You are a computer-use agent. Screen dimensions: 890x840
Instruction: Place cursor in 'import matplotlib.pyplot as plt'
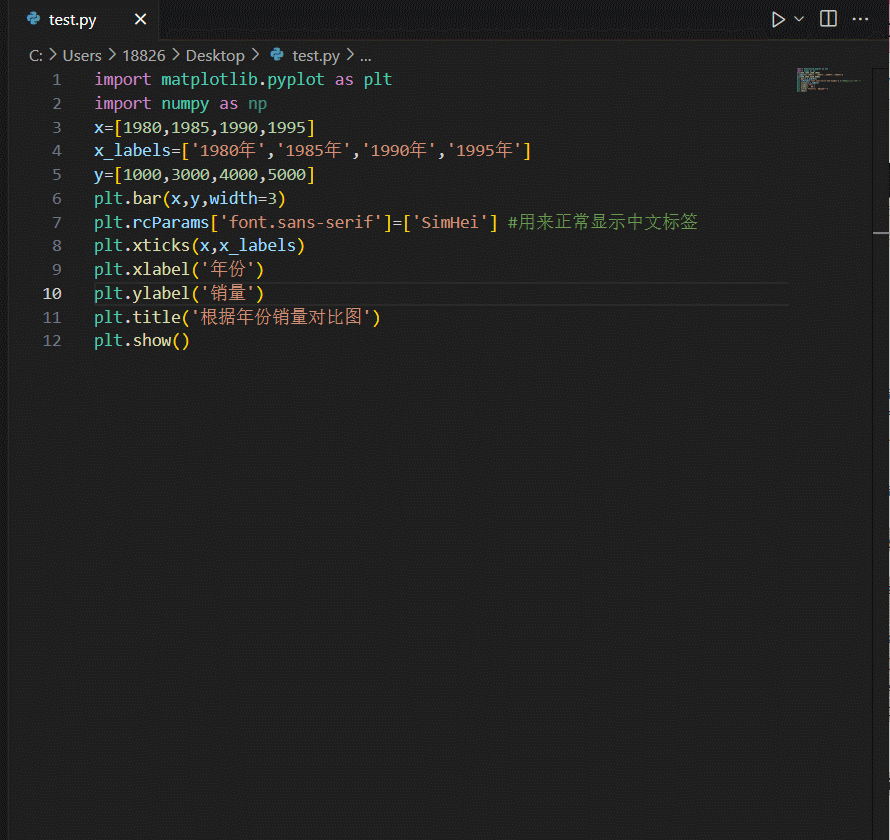pyautogui.click(x=243, y=80)
